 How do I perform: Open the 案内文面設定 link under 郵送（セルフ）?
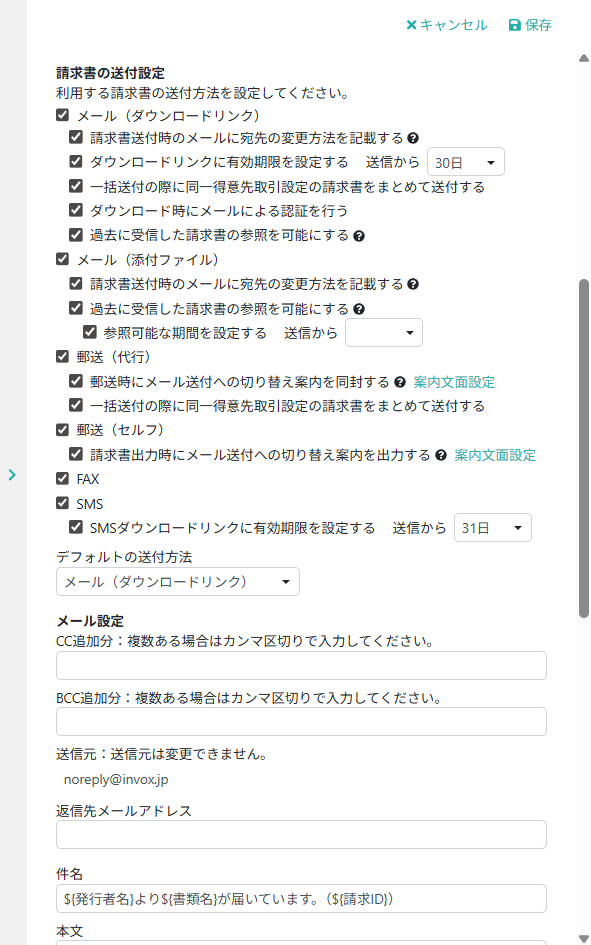tap(495, 455)
